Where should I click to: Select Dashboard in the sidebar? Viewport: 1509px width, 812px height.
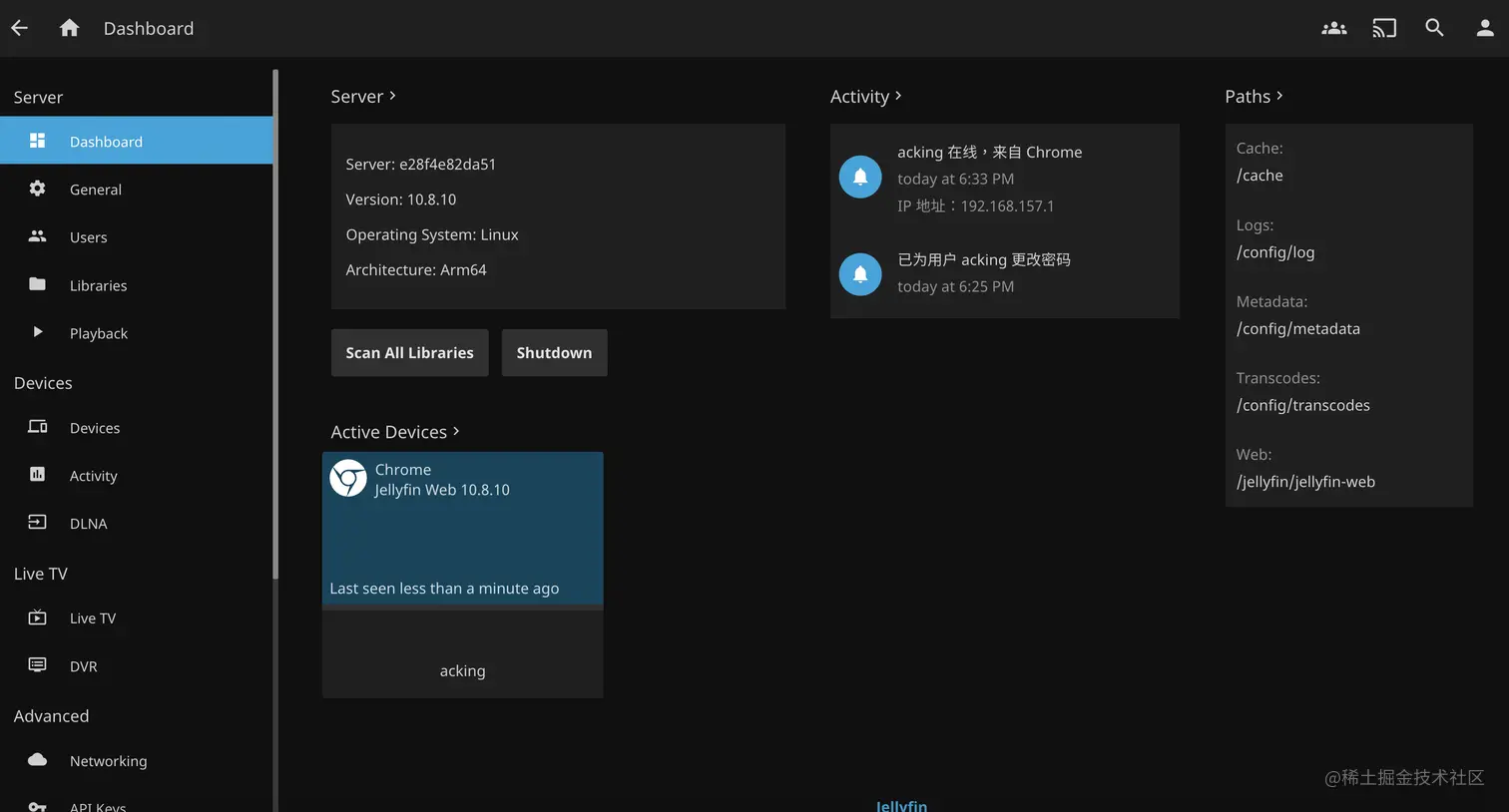137,141
